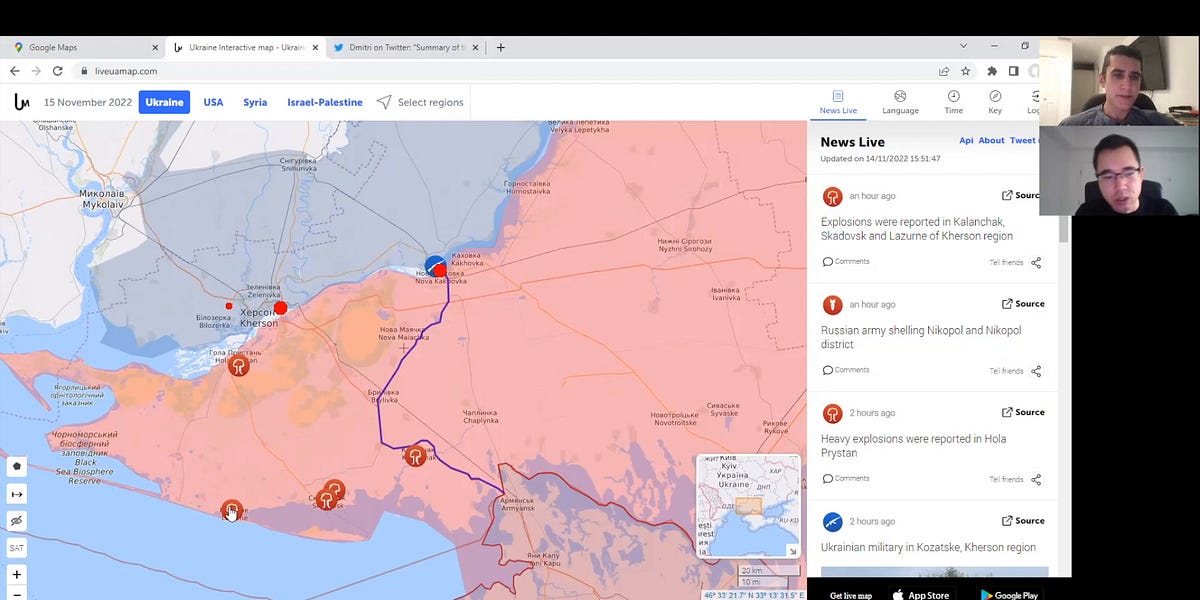Image resolution: width=1200 pixels, height=600 pixels.
Task: Open the browser tabs list chevron
Action: (962, 46)
